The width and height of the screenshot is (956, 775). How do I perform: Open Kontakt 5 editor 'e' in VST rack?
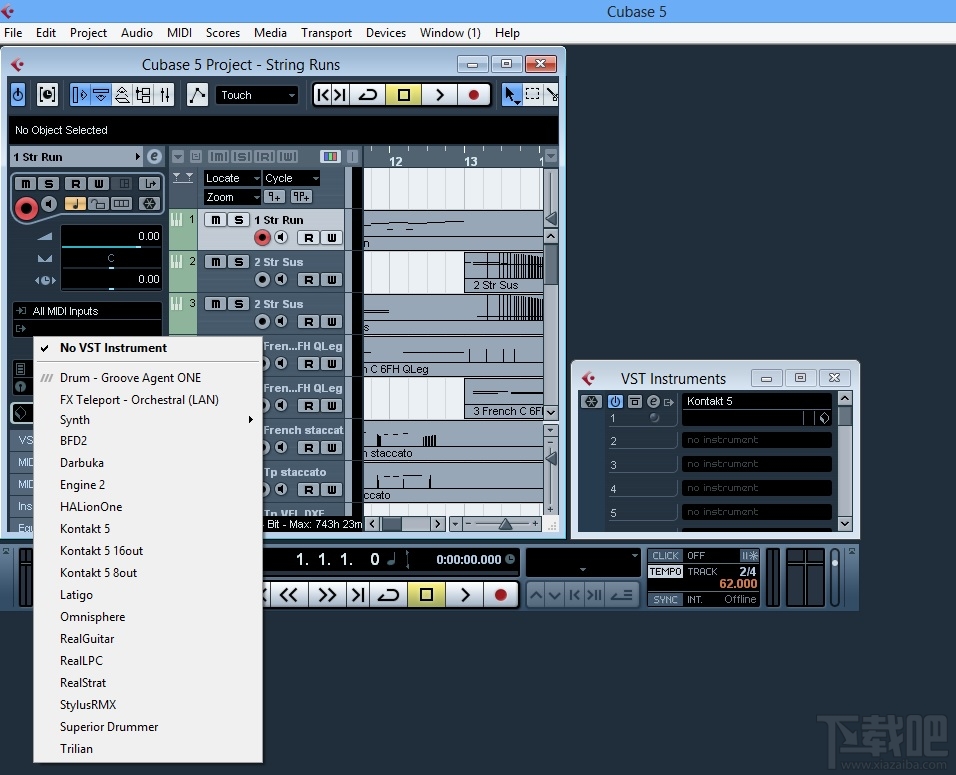(x=653, y=401)
